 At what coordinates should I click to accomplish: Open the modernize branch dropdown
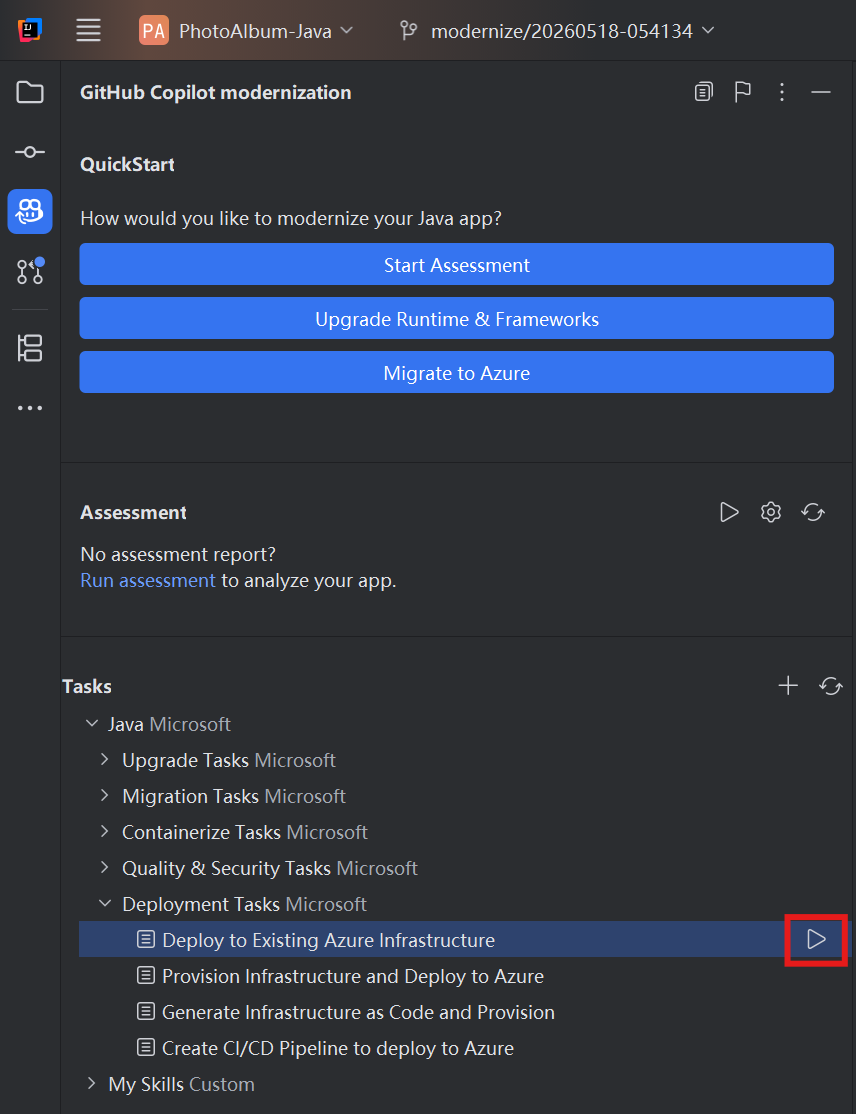558,31
